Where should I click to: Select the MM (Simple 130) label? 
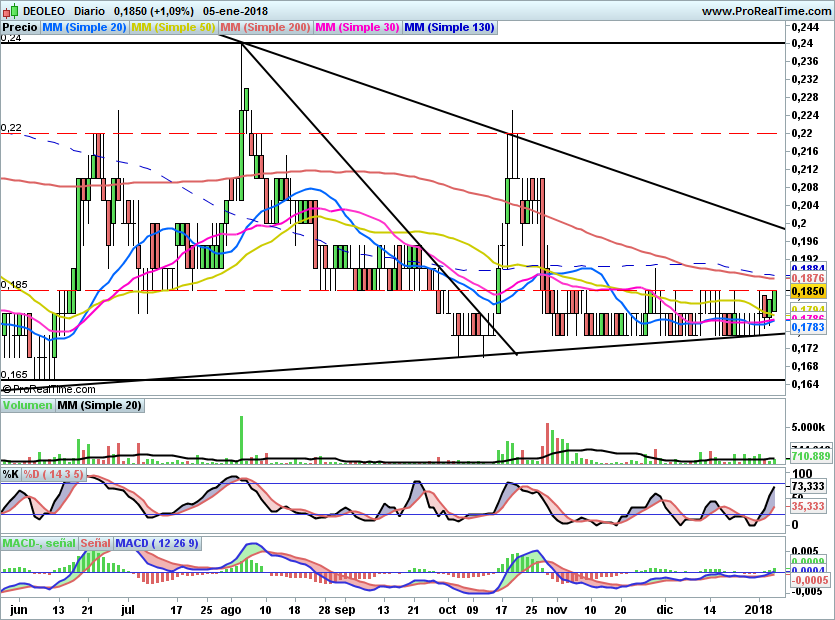click(450, 28)
